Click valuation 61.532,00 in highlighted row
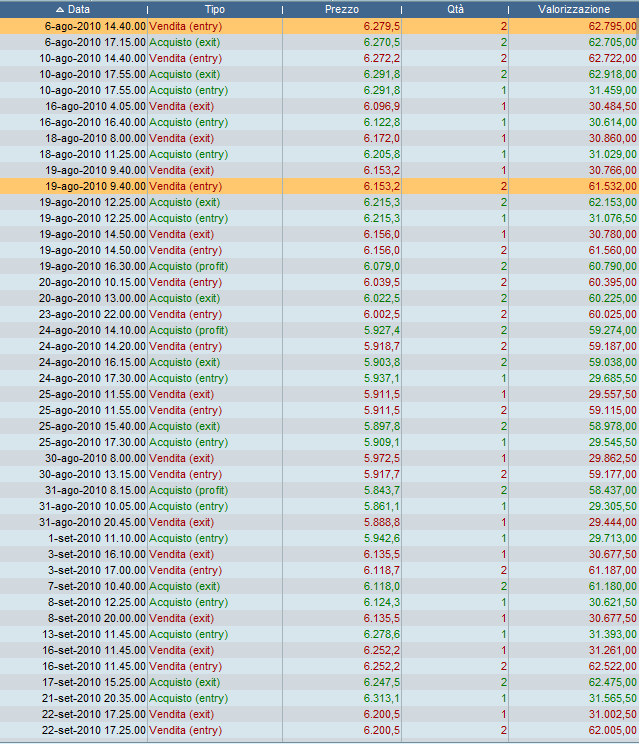 pos(612,186)
